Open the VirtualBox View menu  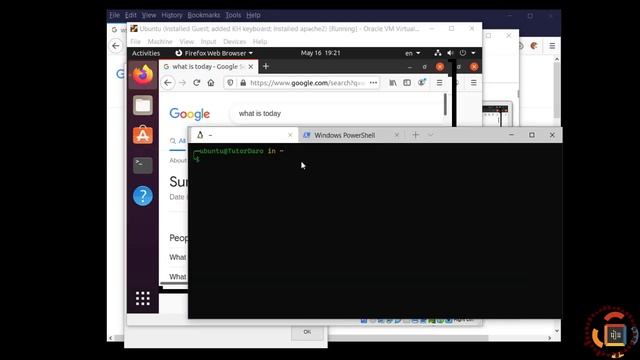tap(187, 42)
